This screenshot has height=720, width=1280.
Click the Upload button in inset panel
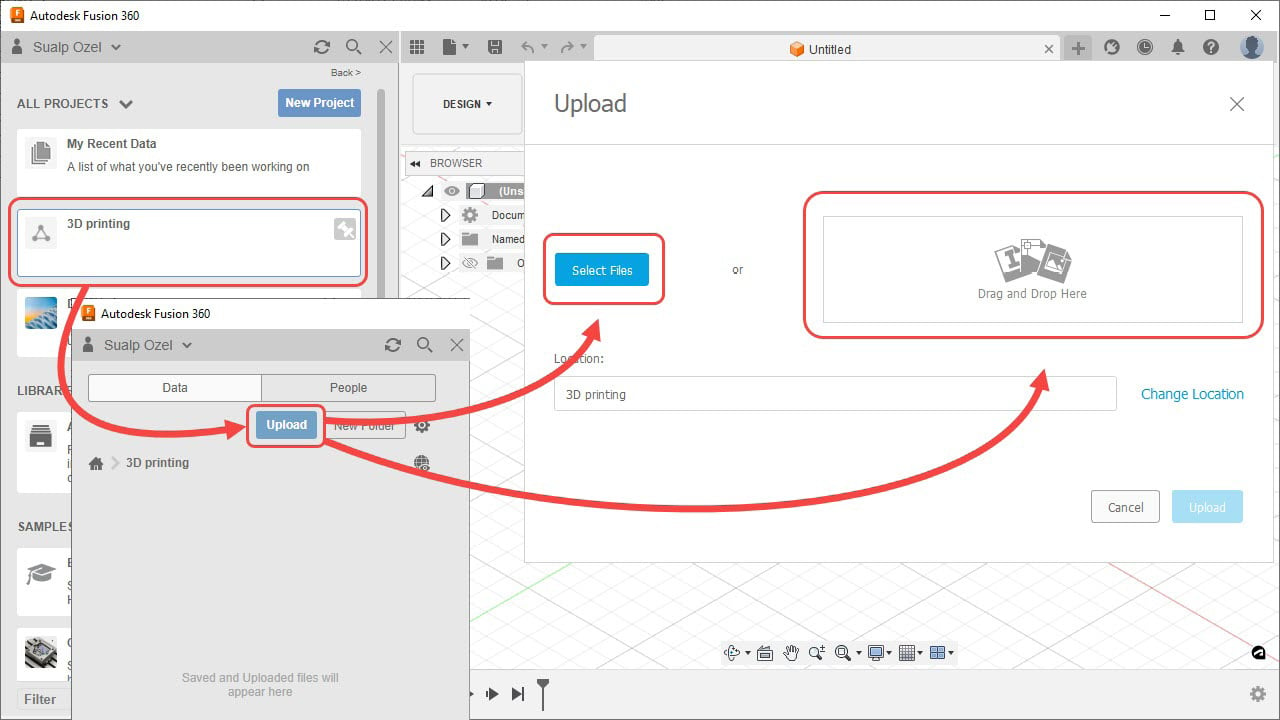(286, 425)
